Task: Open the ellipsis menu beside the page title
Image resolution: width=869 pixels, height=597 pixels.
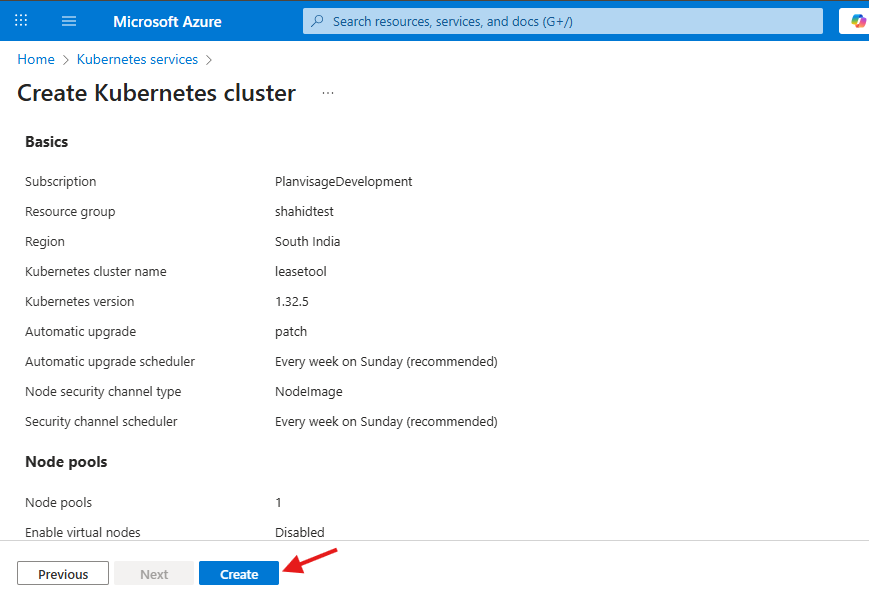Action: 327,93
